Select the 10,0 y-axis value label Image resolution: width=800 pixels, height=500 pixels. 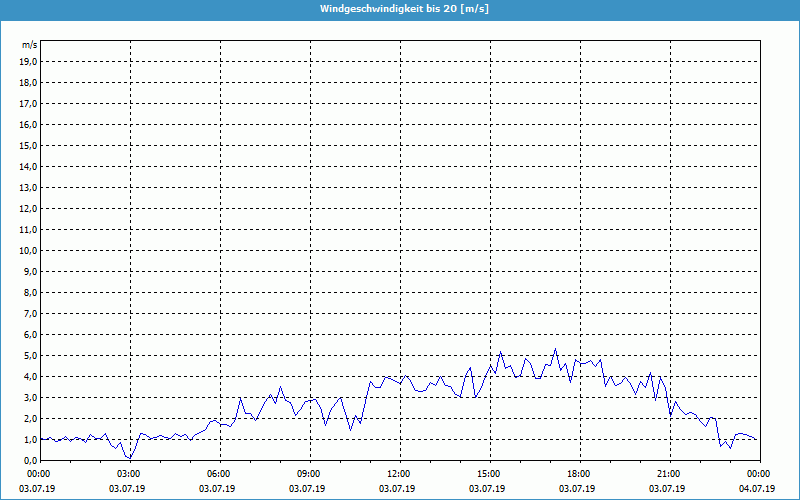[x=29, y=251]
